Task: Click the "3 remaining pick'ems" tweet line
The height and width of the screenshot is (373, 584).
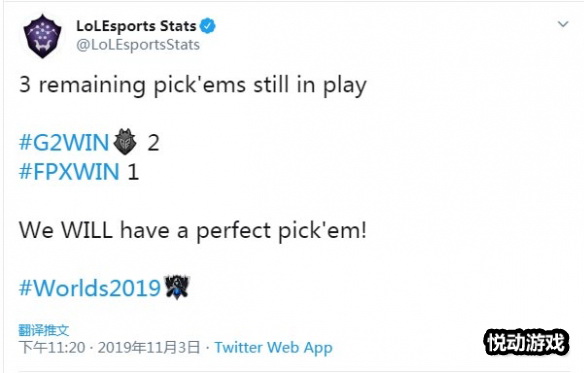Action: click(193, 85)
